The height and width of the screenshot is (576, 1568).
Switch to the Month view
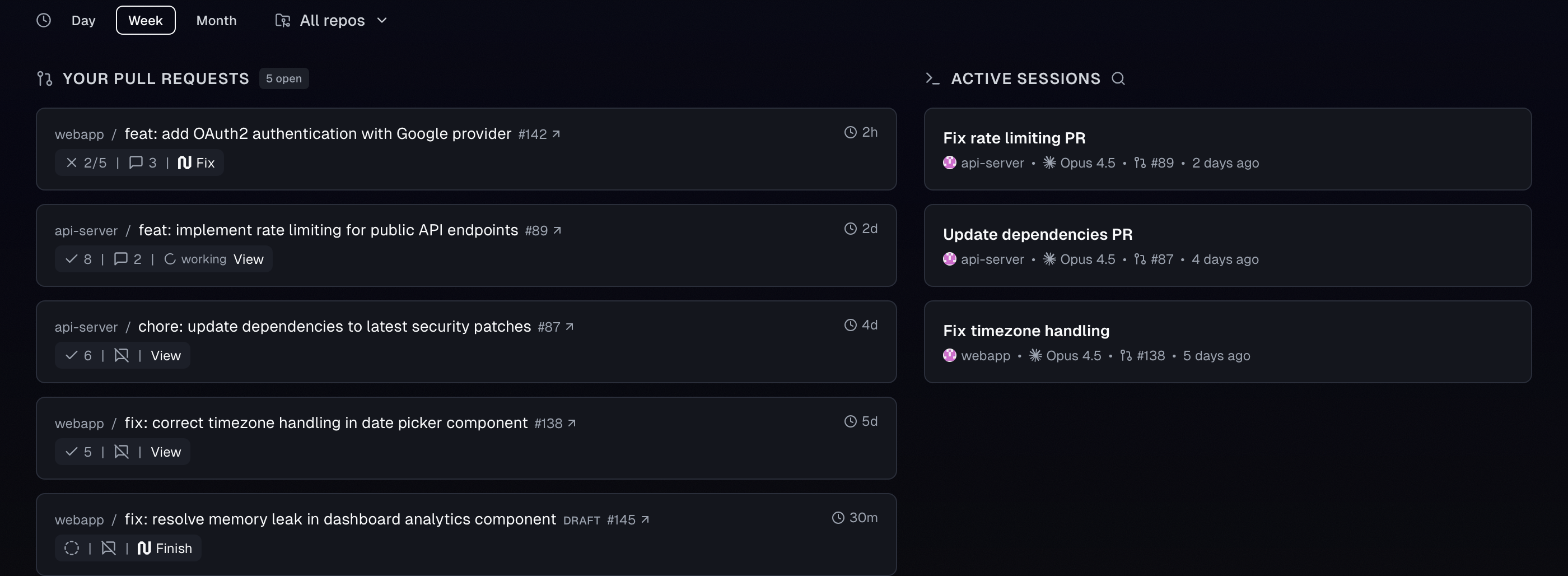pyautogui.click(x=216, y=20)
